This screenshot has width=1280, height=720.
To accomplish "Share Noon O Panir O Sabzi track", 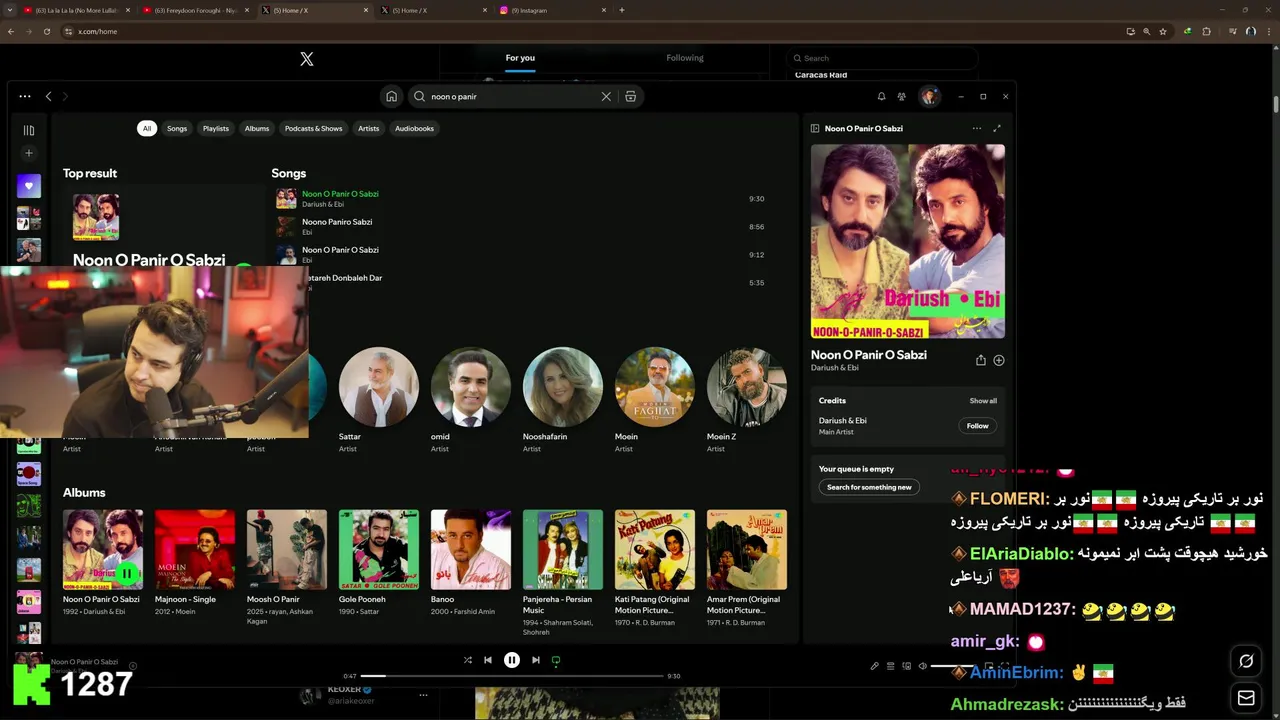I will coord(981,360).
